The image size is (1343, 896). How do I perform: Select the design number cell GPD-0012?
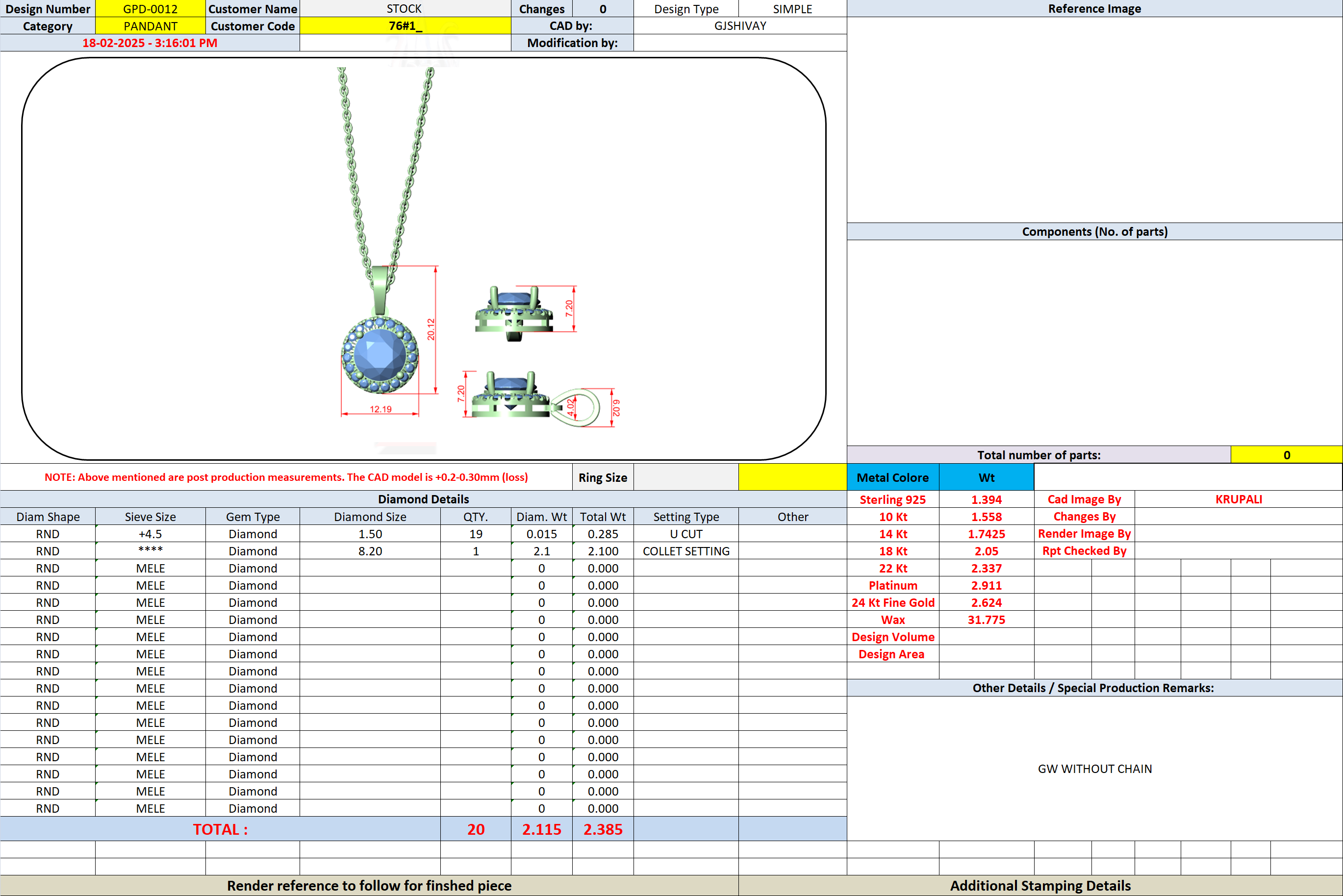click(151, 8)
